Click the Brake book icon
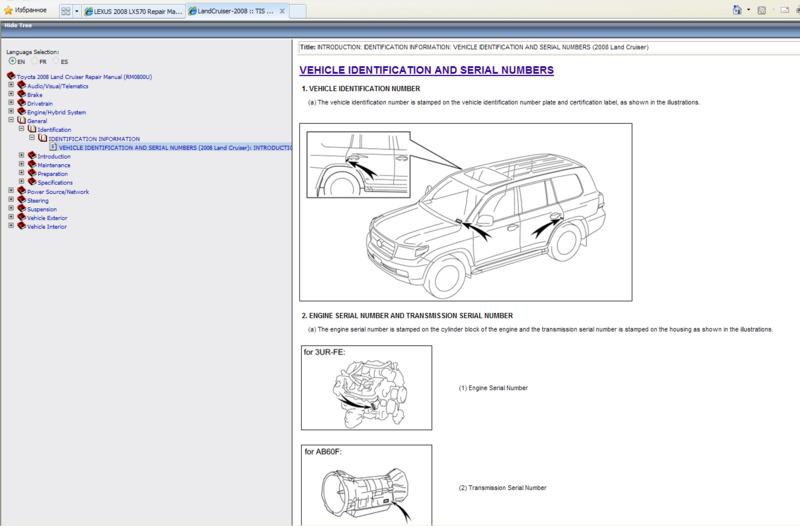Viewport: 800px width, 526px height. [21, 94]
